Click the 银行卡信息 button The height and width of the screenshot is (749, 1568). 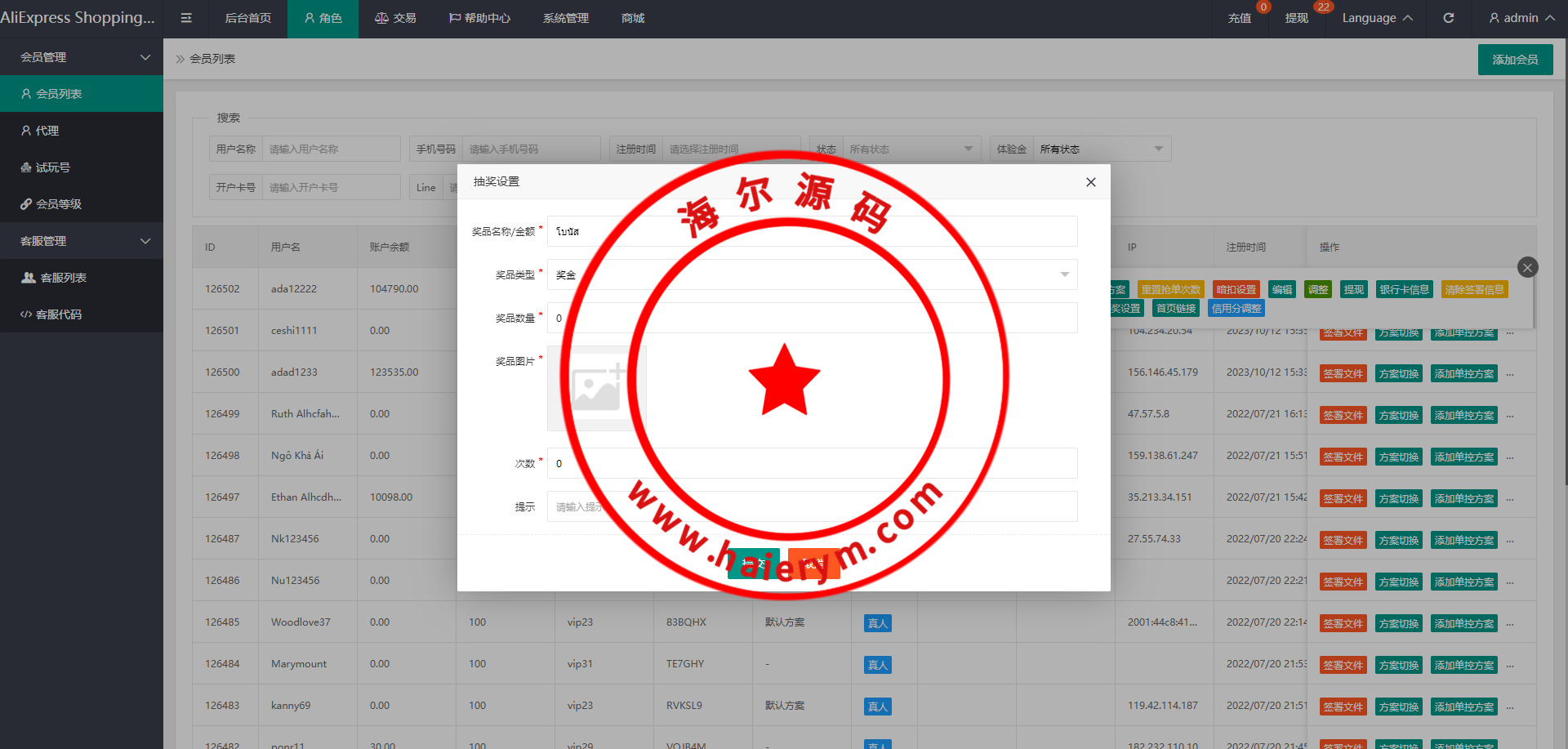1404,290
